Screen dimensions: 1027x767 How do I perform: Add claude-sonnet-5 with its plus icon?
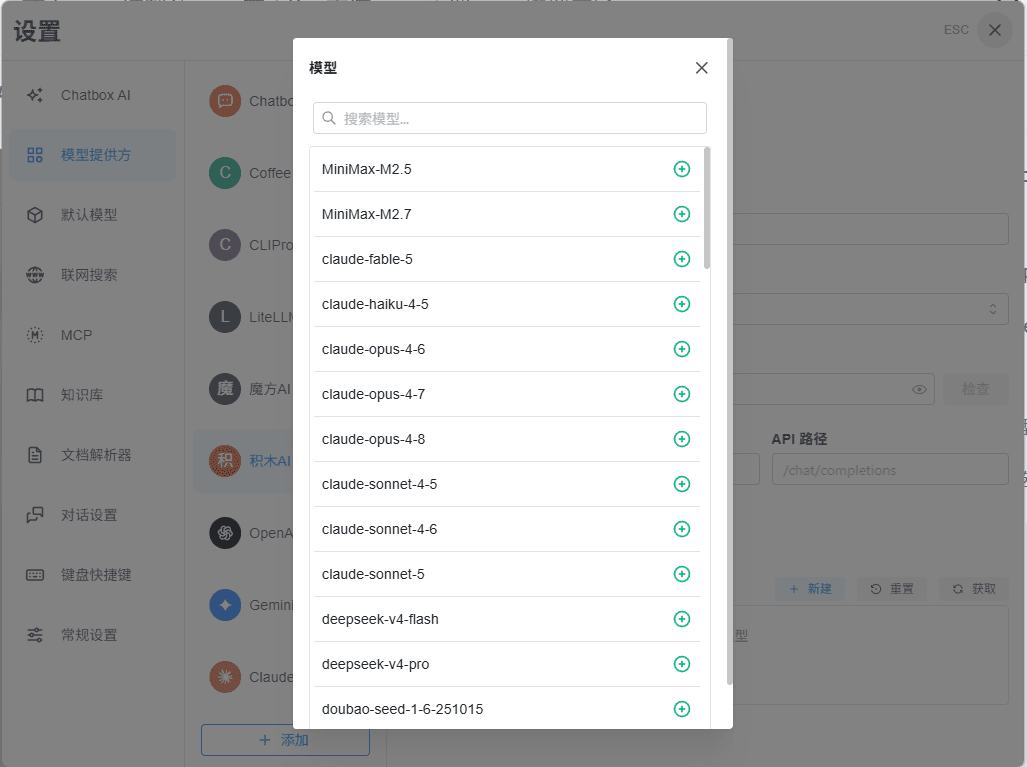(x=682, y=574)
